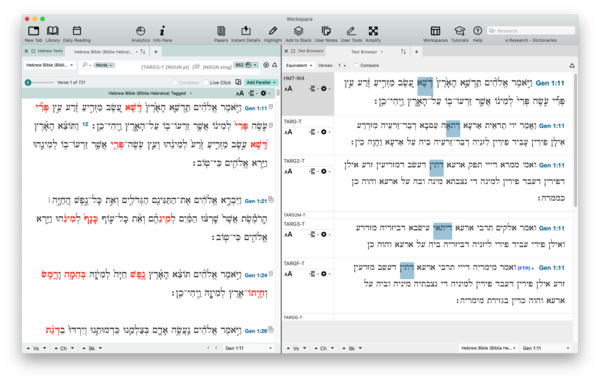Viewport: 600px width, 382px height.
Task: Toggle Compare checkbox in Hebrew Texts pane
Action: click(175, 82)
